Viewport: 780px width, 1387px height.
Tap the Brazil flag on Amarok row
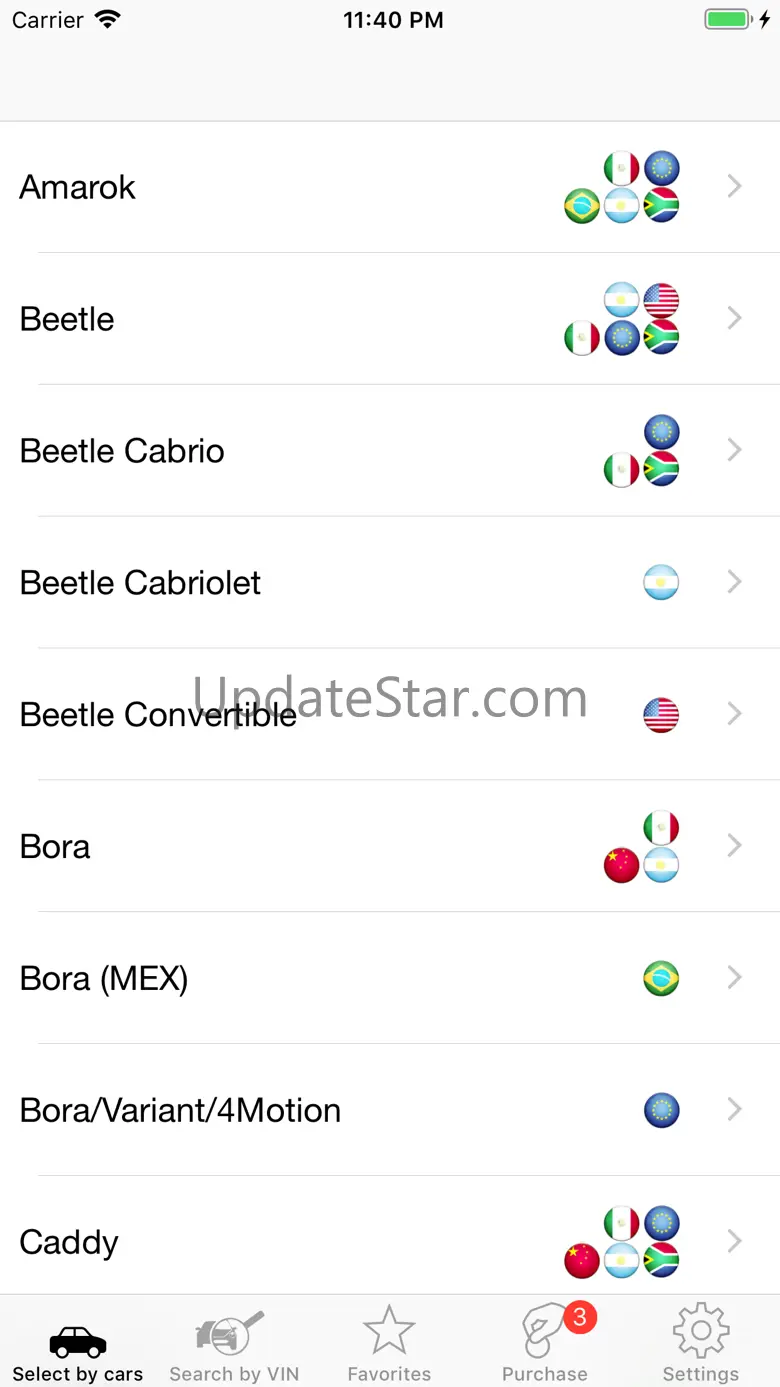coord(582,206)
